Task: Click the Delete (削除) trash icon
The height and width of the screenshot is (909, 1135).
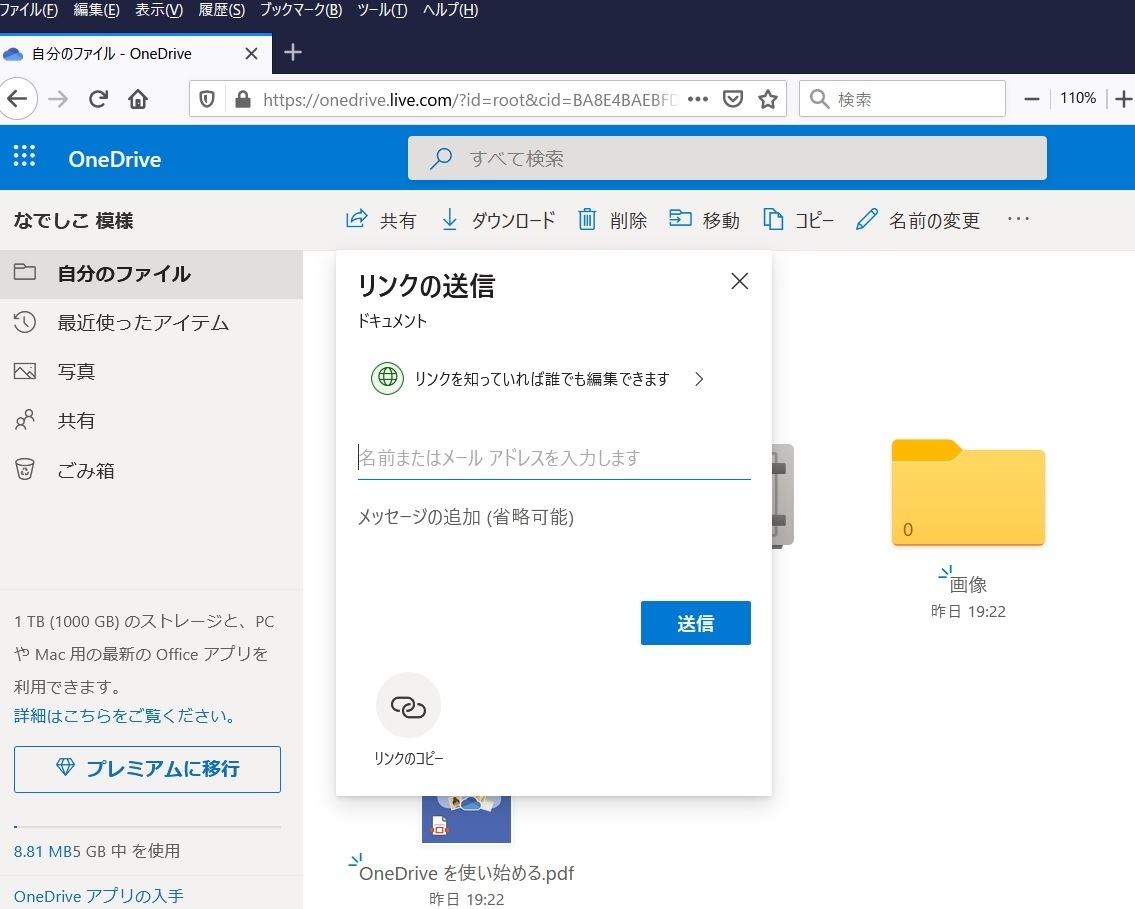Action: (x=588, y=220)
